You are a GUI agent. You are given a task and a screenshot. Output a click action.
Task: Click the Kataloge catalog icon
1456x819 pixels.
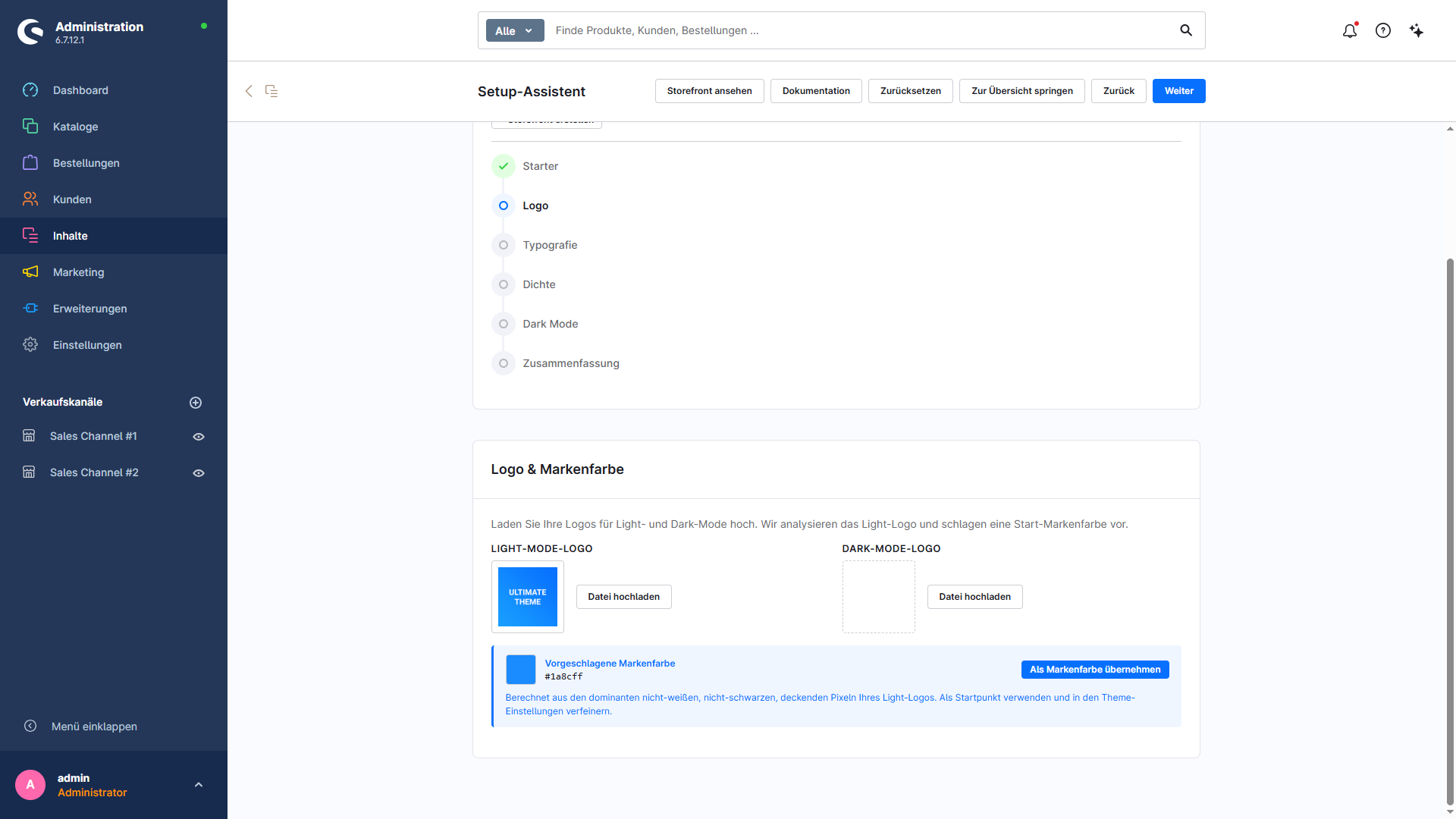[x=30, y=127]
